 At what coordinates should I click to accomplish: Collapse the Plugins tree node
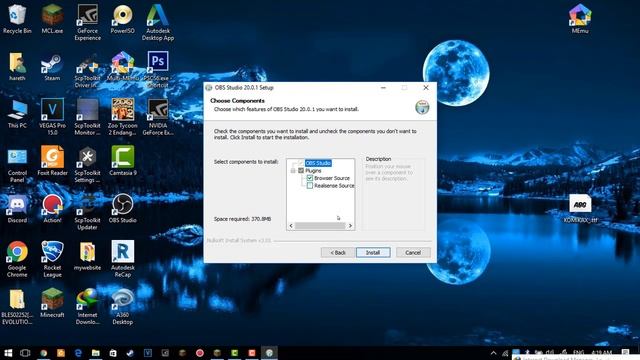(x=293, y=171)
